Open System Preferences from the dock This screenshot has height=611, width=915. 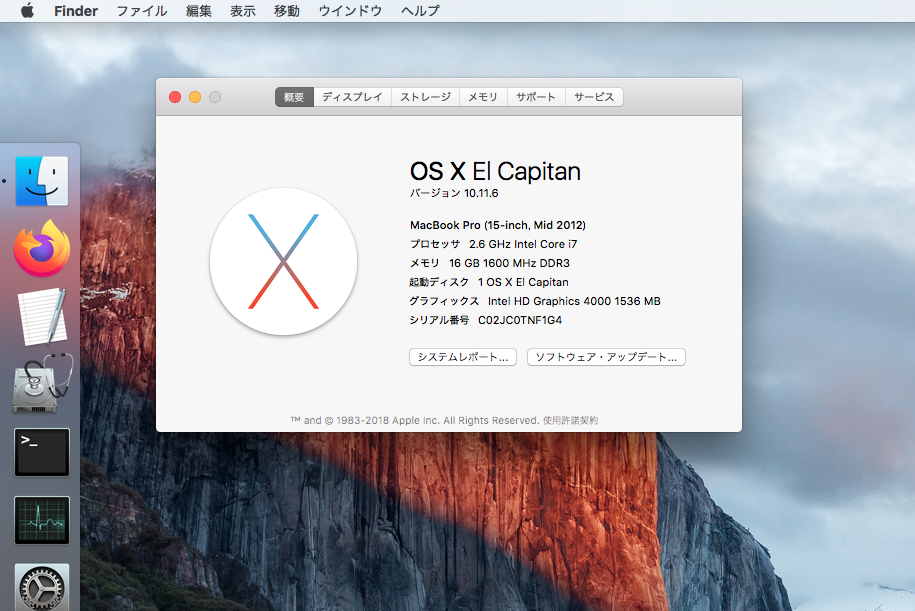point(42,586)
